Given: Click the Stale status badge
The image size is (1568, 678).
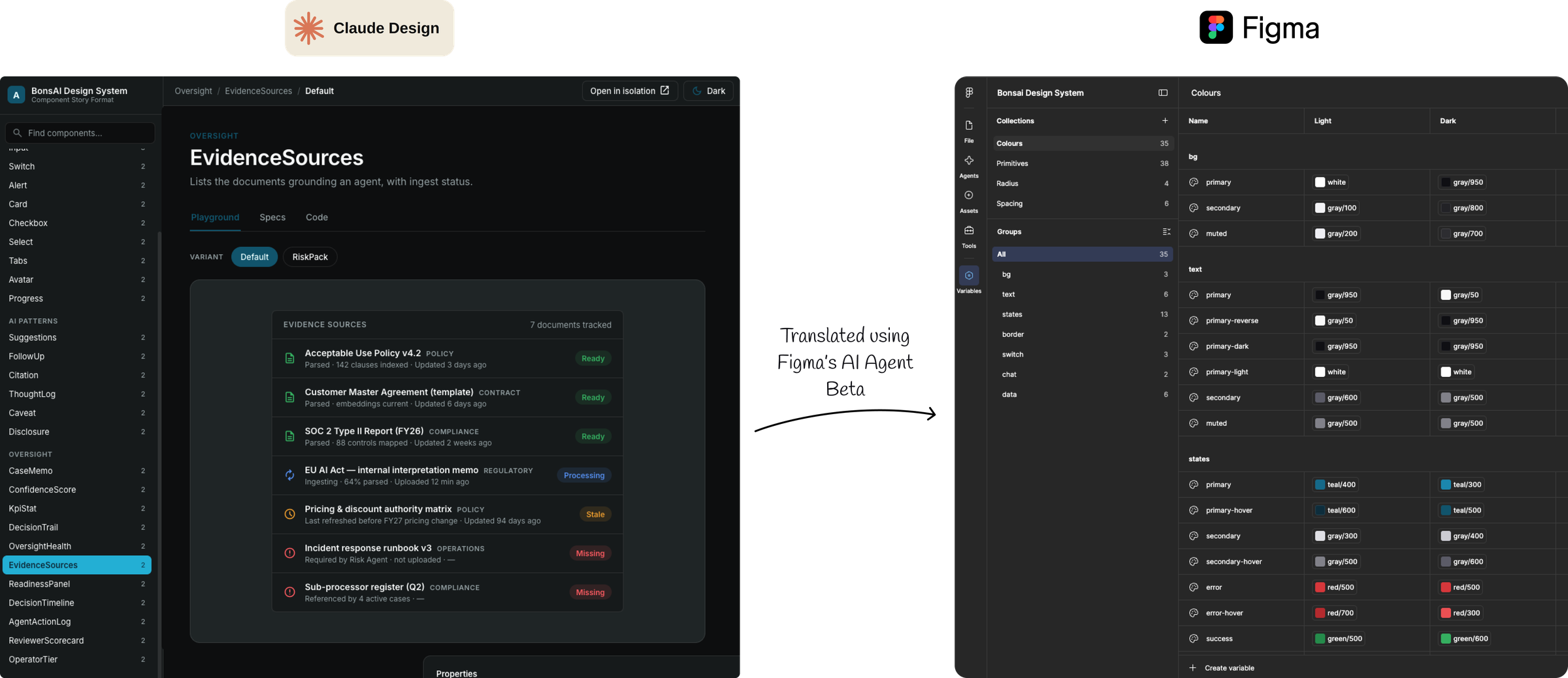Looking at the screenshot, I should pos(595,515).
